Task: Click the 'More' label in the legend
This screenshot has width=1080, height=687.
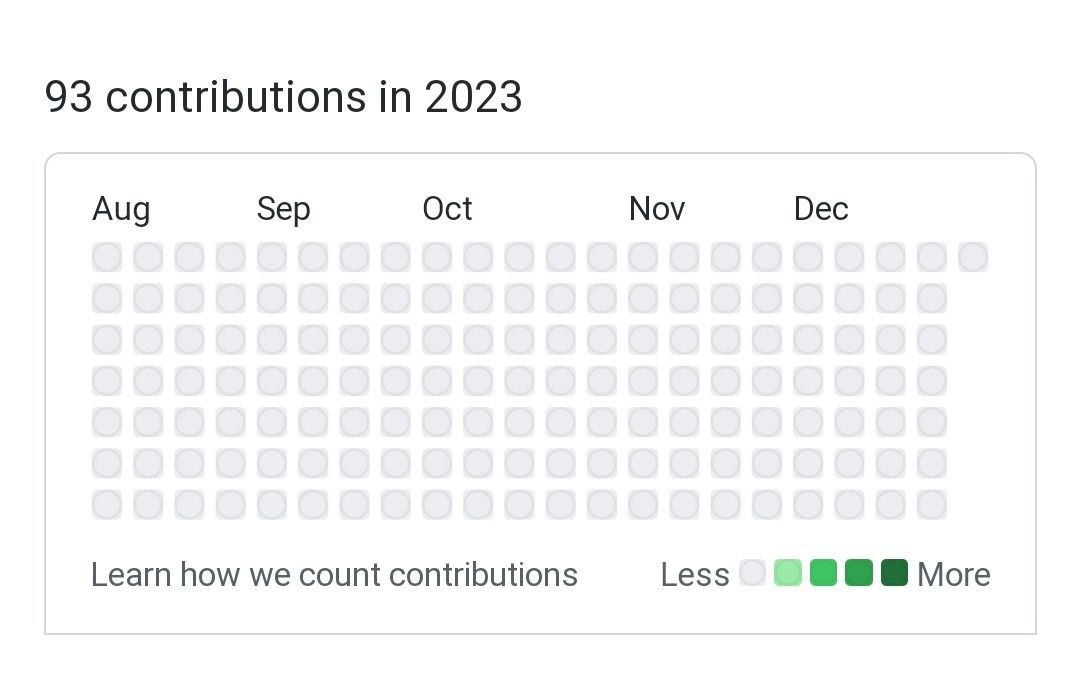Action: click(953, 574)
